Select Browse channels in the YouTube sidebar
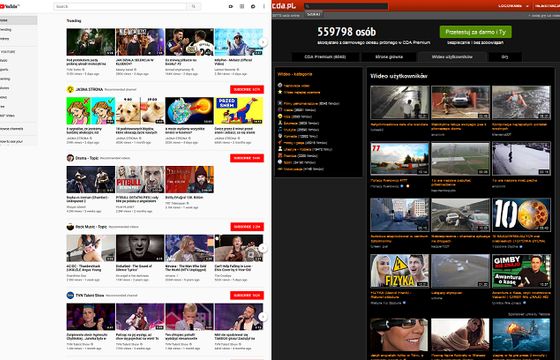Image resolution: width=560 pixels, height=360 pixels. coord(18,129)
